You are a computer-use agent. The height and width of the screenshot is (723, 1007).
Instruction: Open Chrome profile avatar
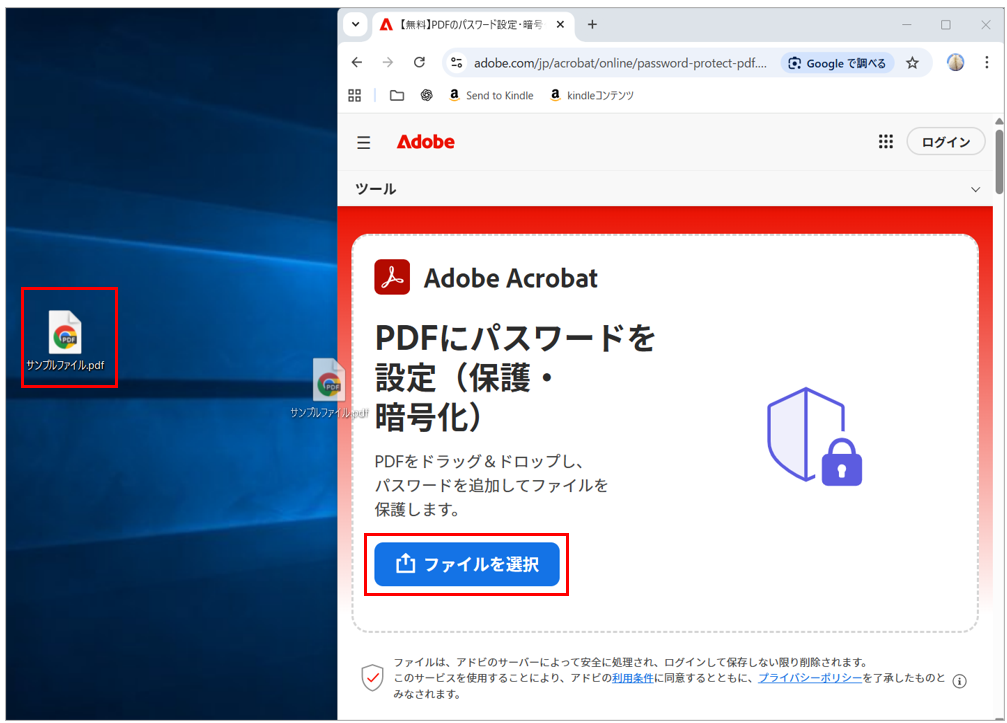point(956,63)
